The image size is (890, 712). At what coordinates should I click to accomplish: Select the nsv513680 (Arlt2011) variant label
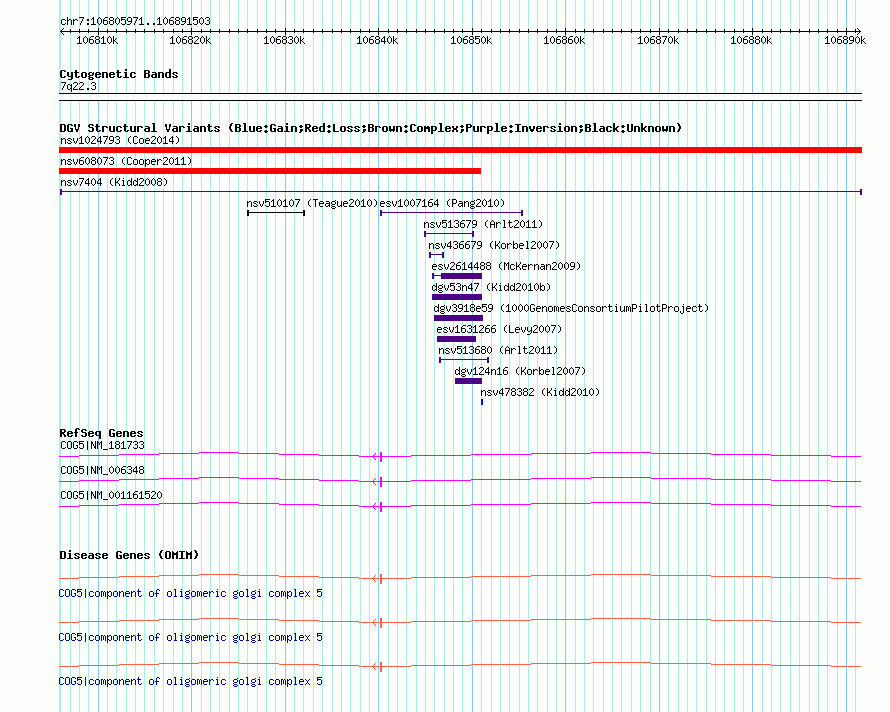coord(498,350)
